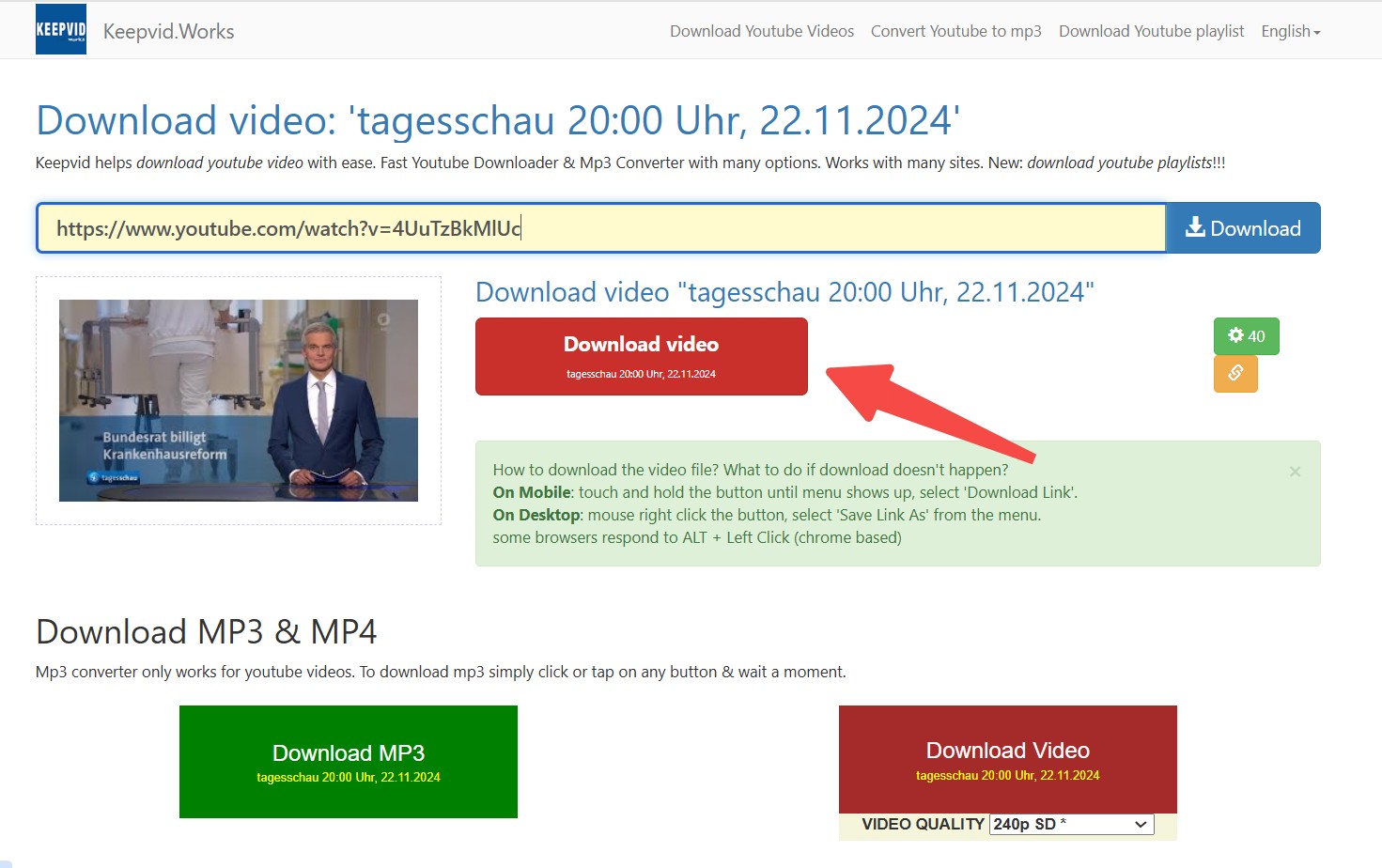Click the green Download MP3 button
Screen dimensions: 1382x868
pos(349,762)
